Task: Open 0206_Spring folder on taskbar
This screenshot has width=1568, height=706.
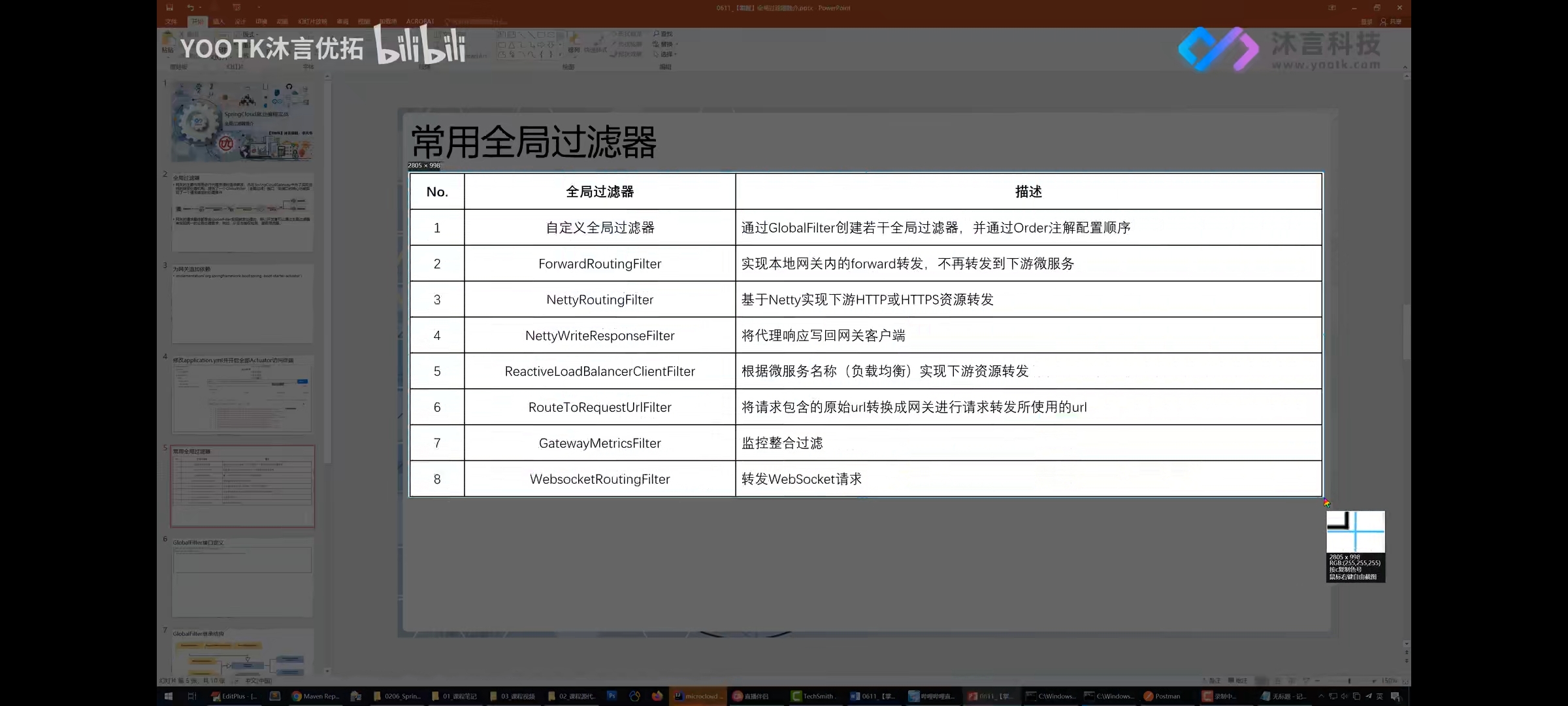Action: (x=397, y=696)
